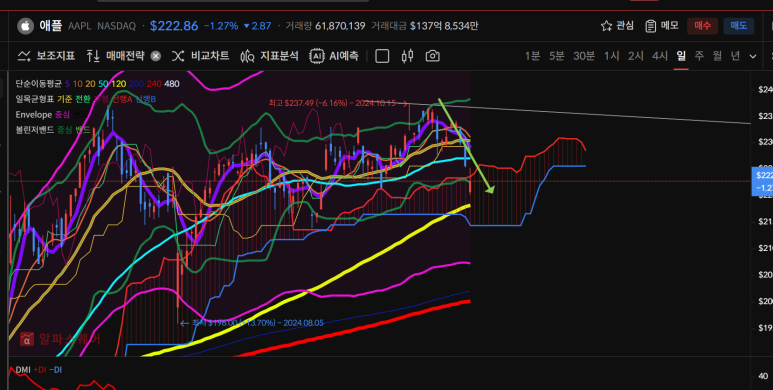Click the Envelope indicator label

point(34,114)
